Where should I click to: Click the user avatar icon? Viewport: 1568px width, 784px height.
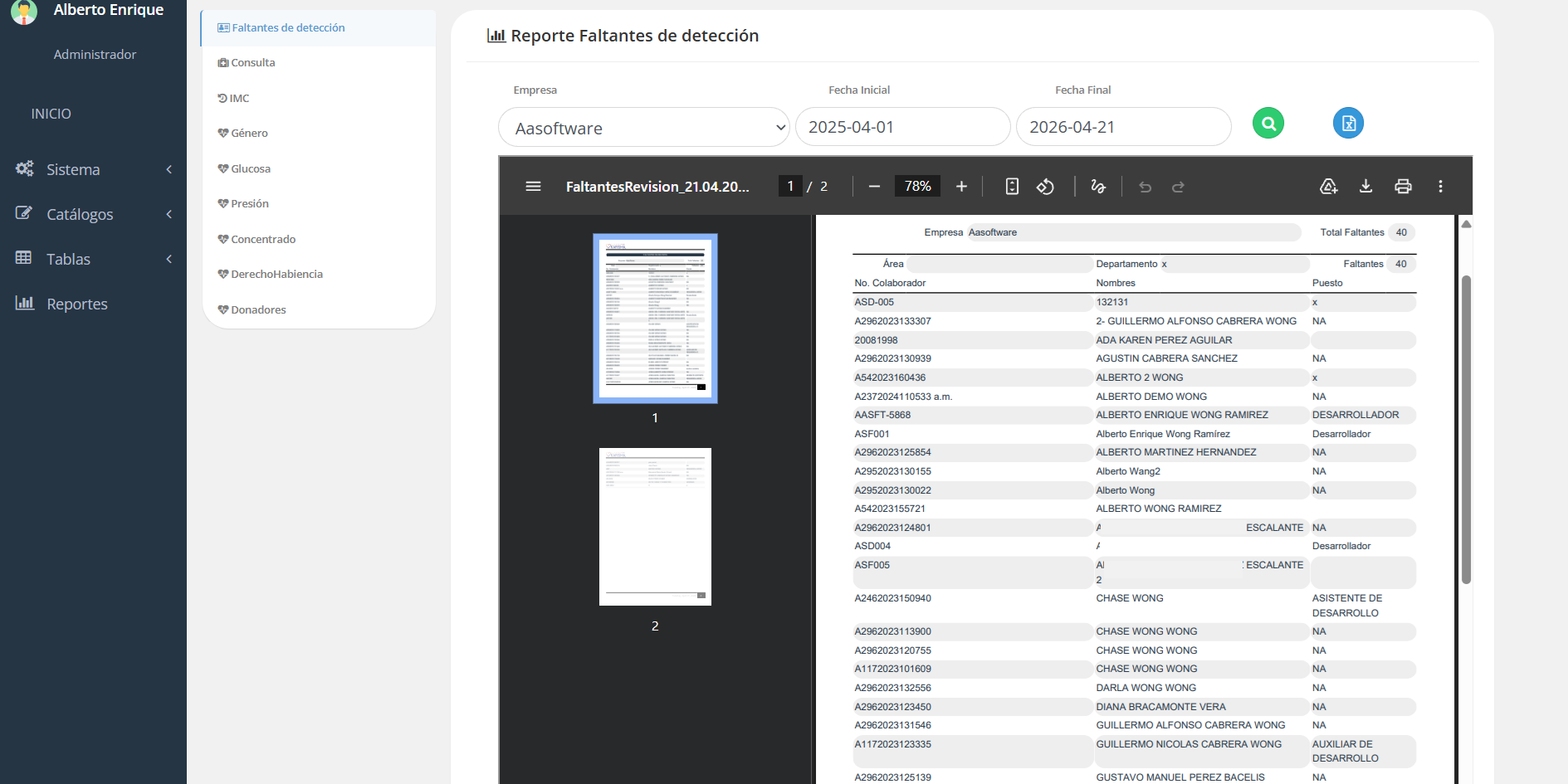click(24, 12)
